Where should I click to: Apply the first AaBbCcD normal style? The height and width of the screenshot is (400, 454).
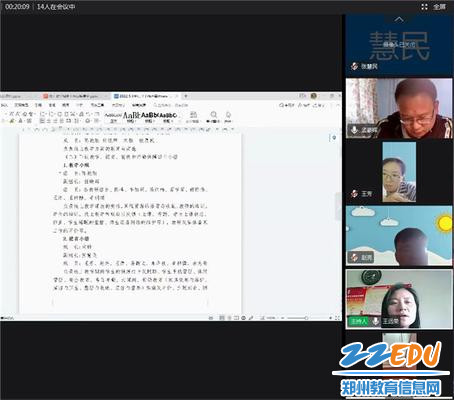coord(113,117)
